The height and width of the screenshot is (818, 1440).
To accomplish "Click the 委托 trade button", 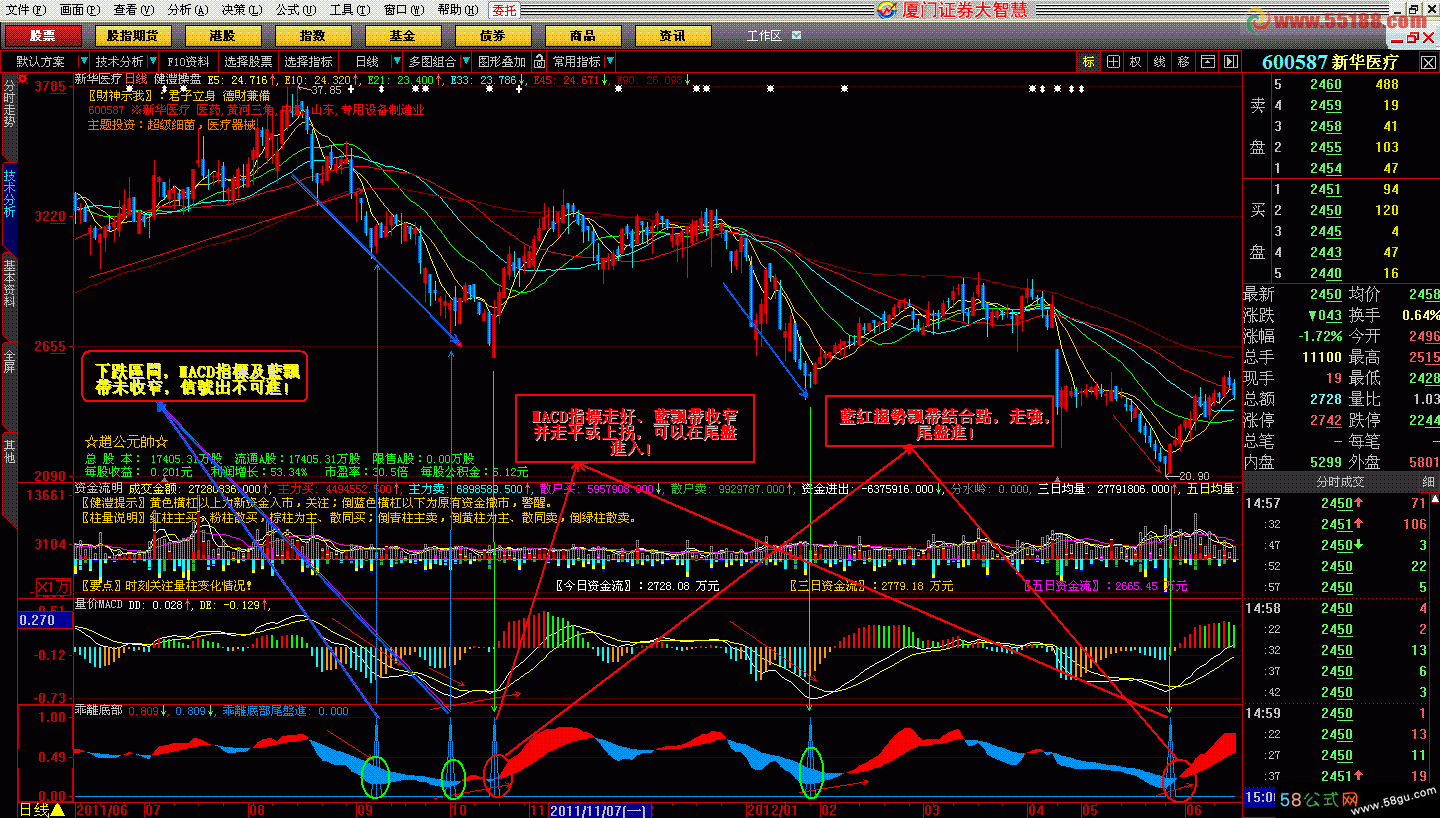I will pos(505,10).
